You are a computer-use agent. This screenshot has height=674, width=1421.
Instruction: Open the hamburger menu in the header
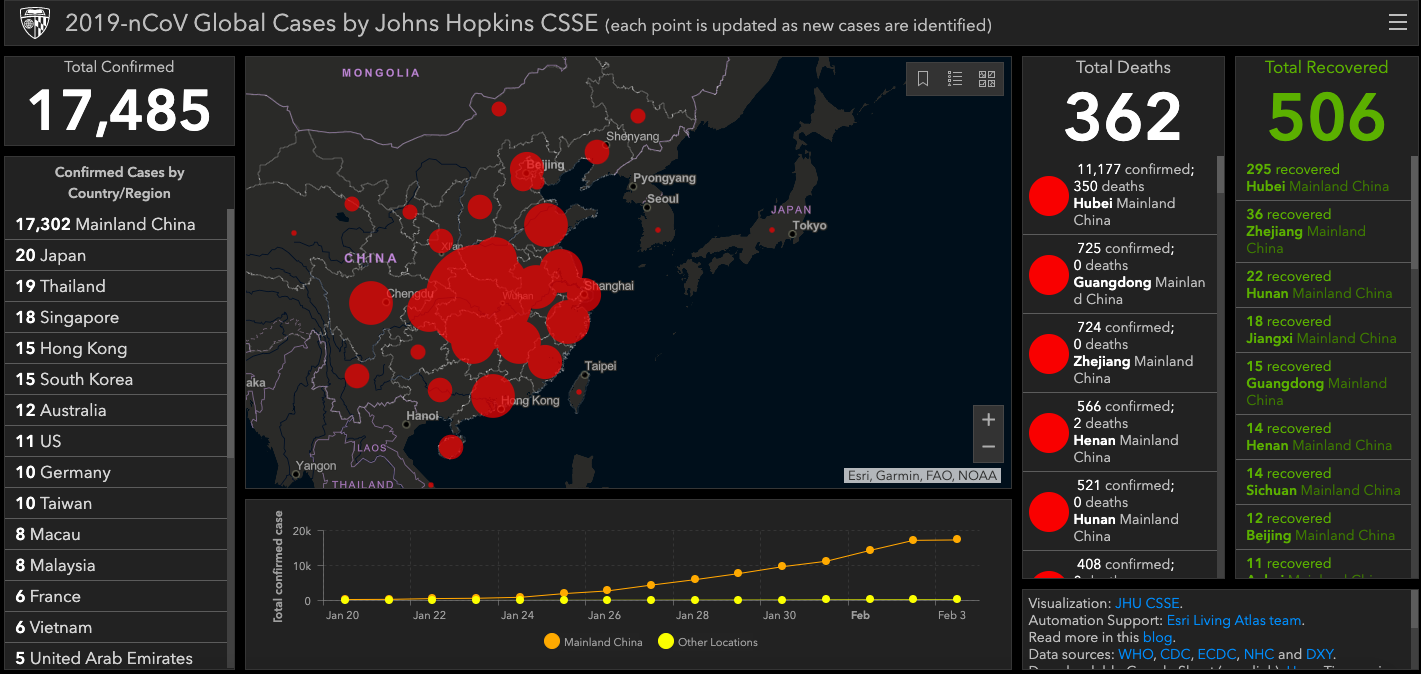click(x=1397, y=23)
